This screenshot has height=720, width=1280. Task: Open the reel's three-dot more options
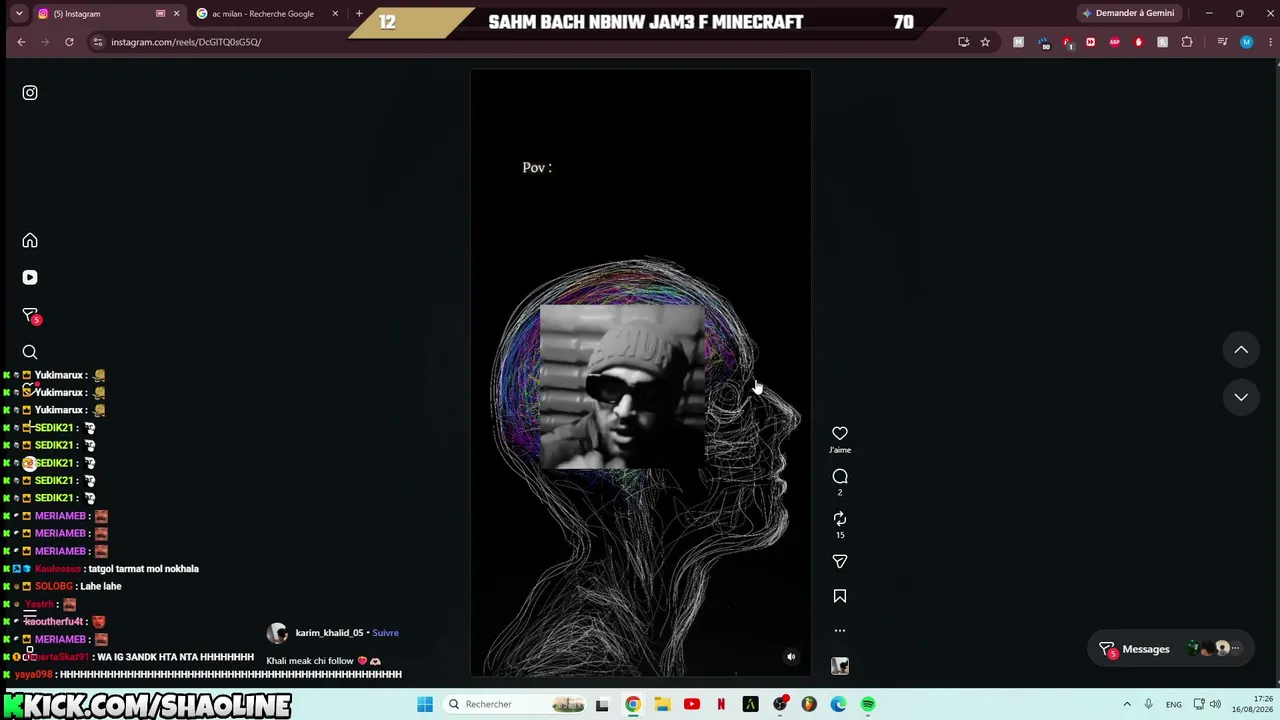coord(840,631)
